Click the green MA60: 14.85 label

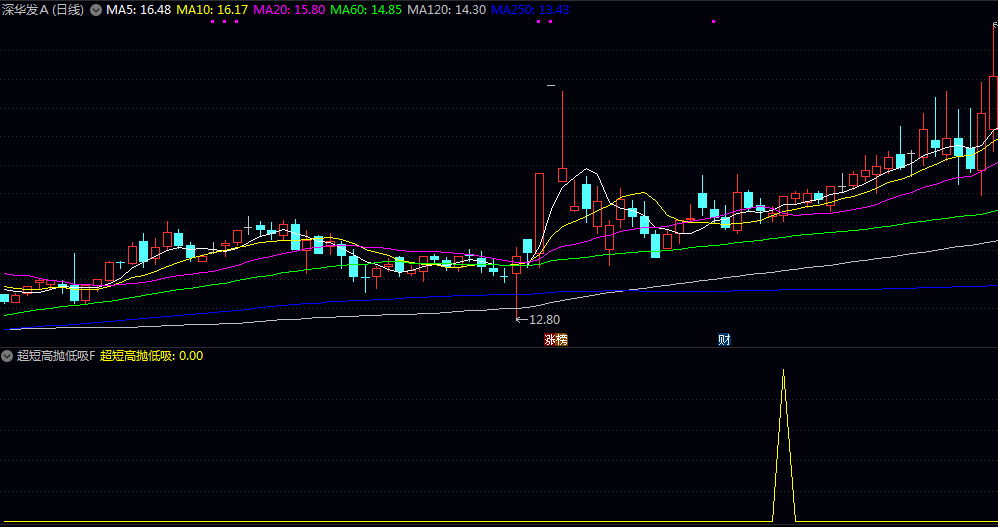click(x=366, y=10)
